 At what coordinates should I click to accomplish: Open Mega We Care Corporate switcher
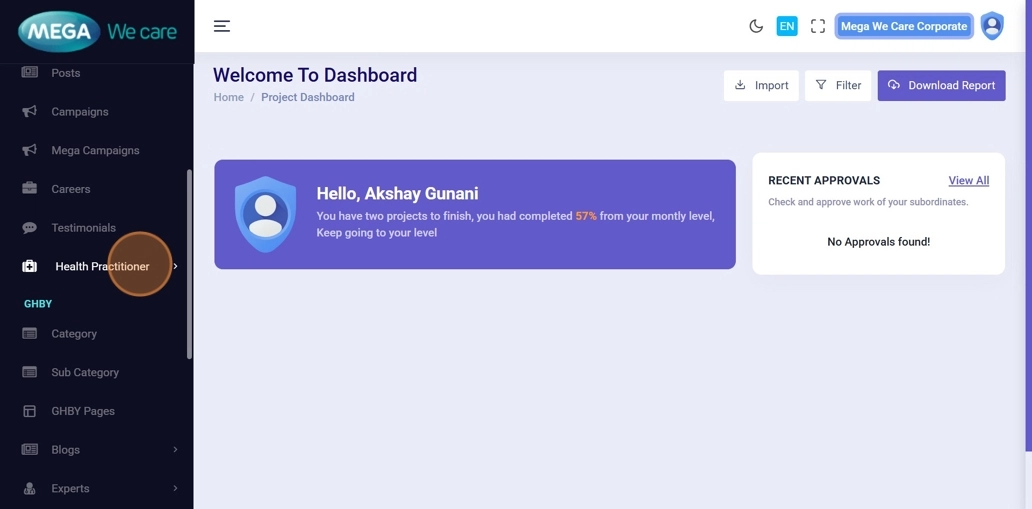[903, 26]
